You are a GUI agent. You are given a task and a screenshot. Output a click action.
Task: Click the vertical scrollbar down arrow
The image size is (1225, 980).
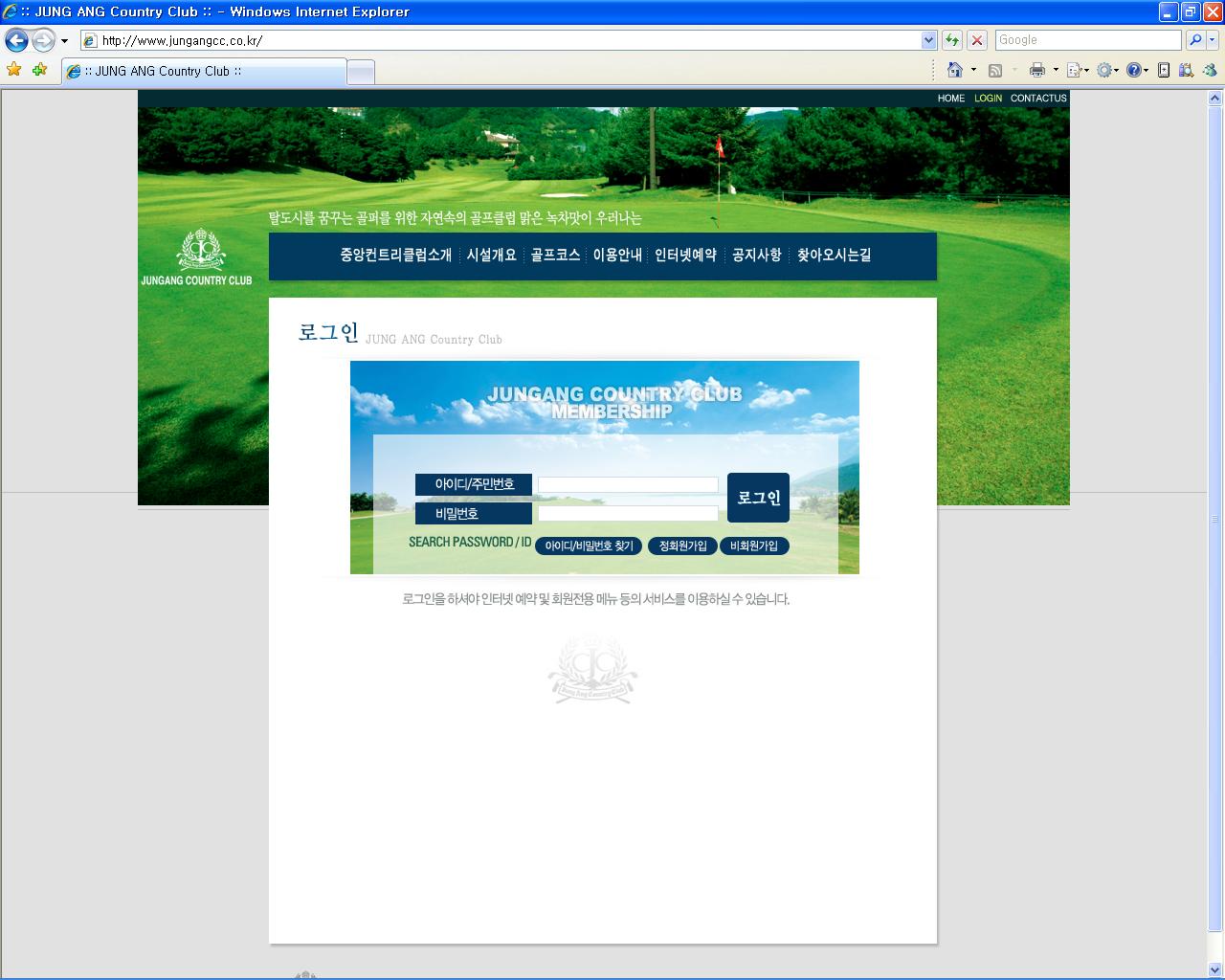[x=1215, y=970]
